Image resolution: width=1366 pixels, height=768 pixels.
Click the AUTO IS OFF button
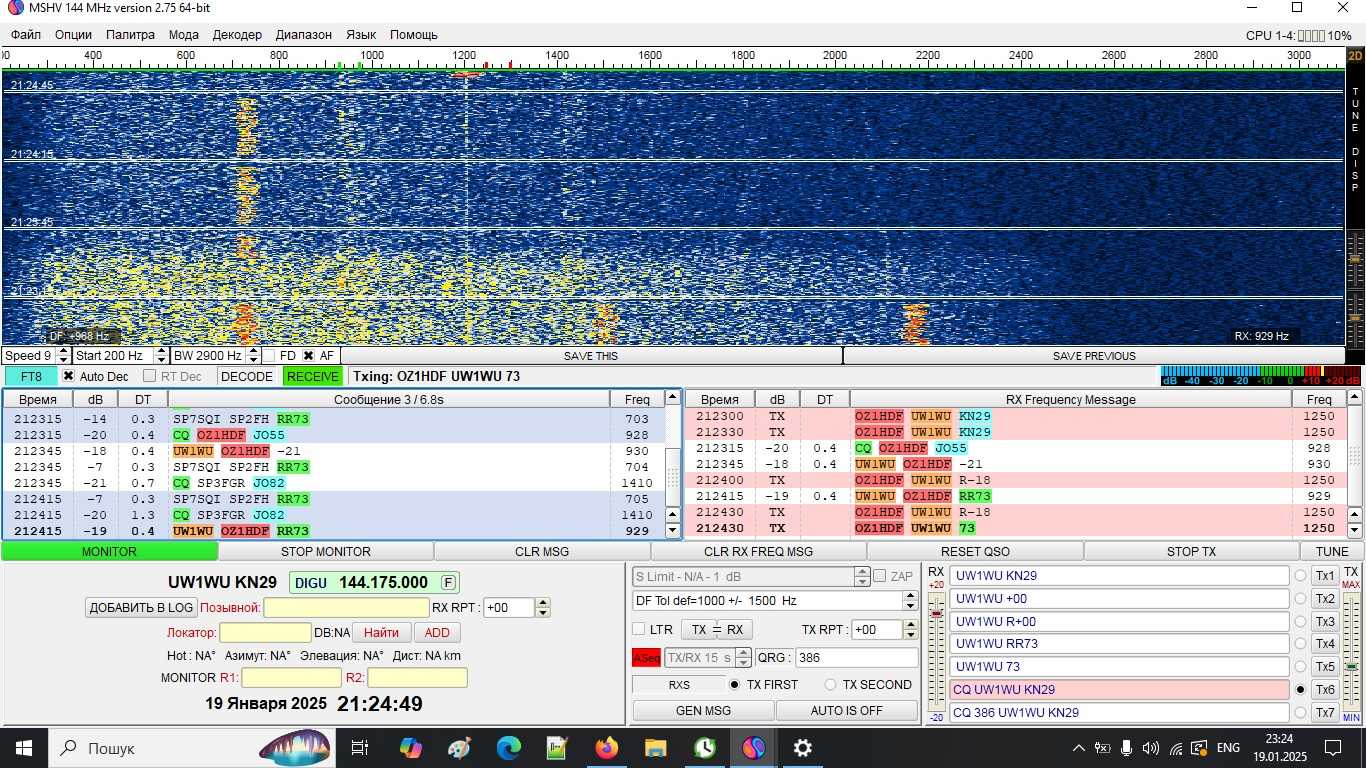pos(847,711)
